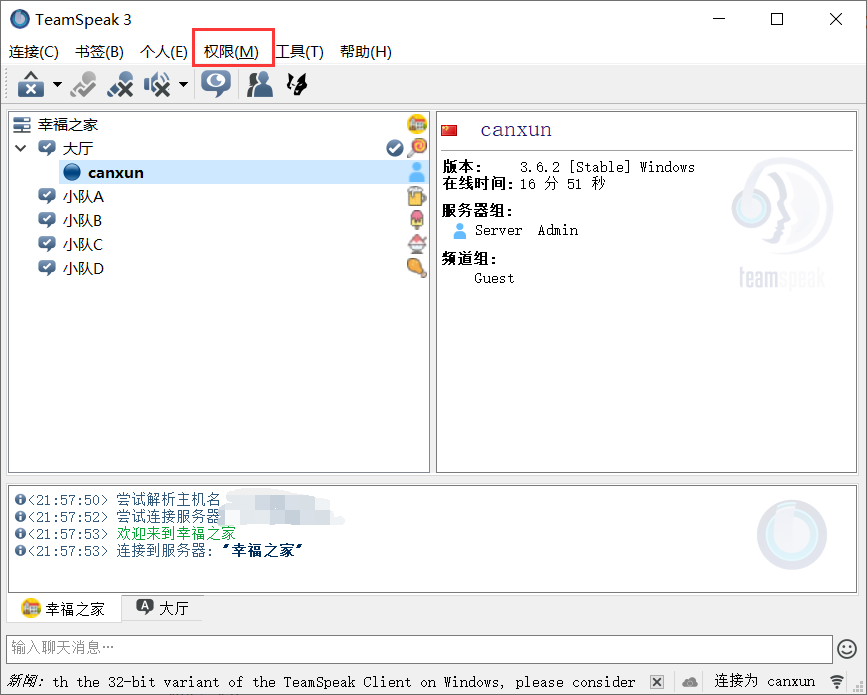Toggle the speaker mute toolbar icon

tap(157, 84)
